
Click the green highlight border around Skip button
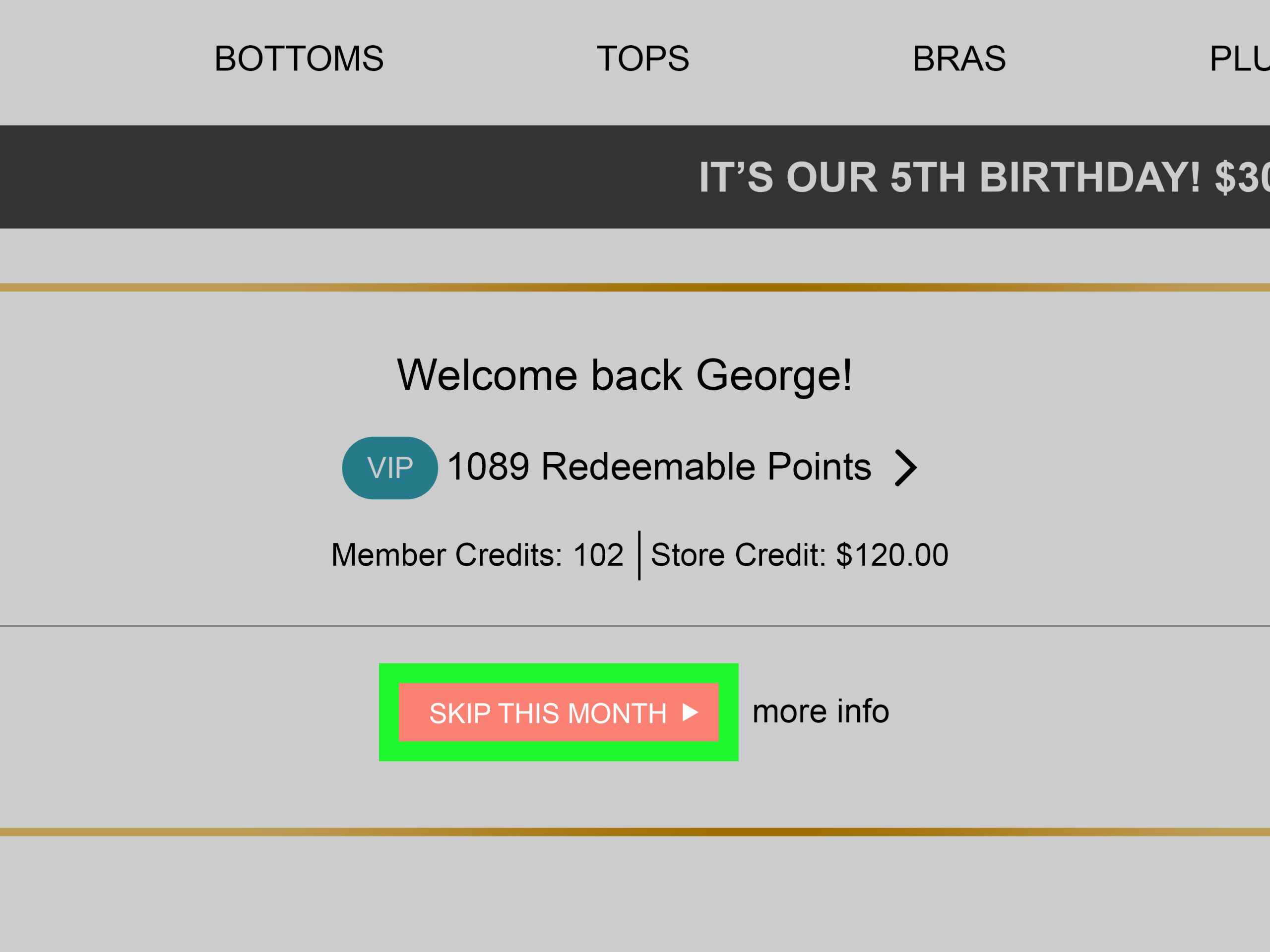[x=559, y=672]
